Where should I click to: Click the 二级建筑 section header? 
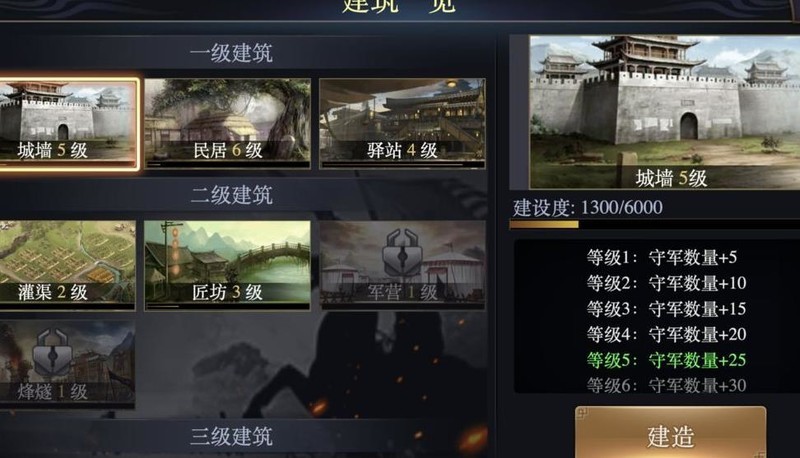point(231,195)
